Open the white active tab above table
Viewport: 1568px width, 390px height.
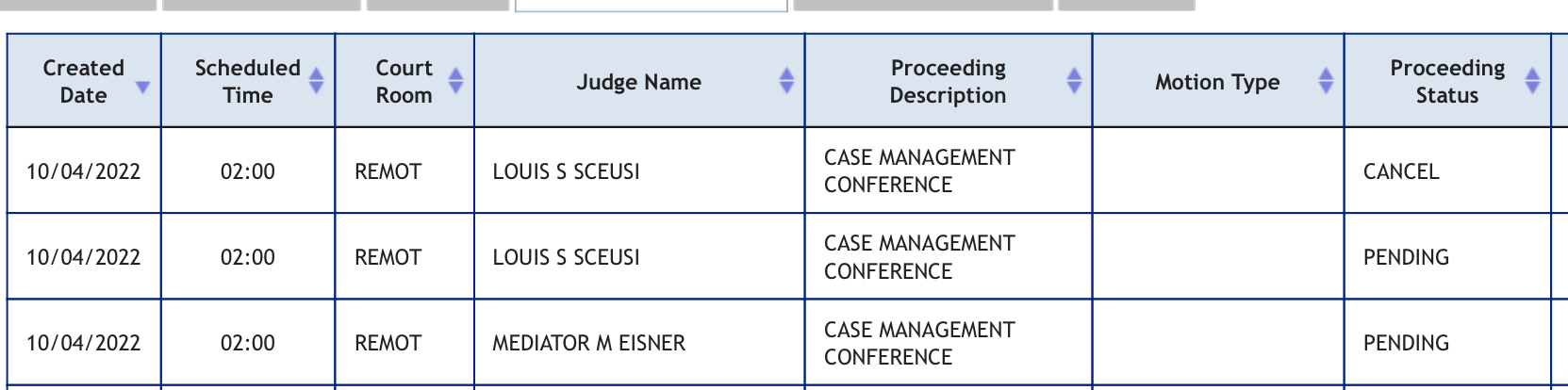click(652, 5)
